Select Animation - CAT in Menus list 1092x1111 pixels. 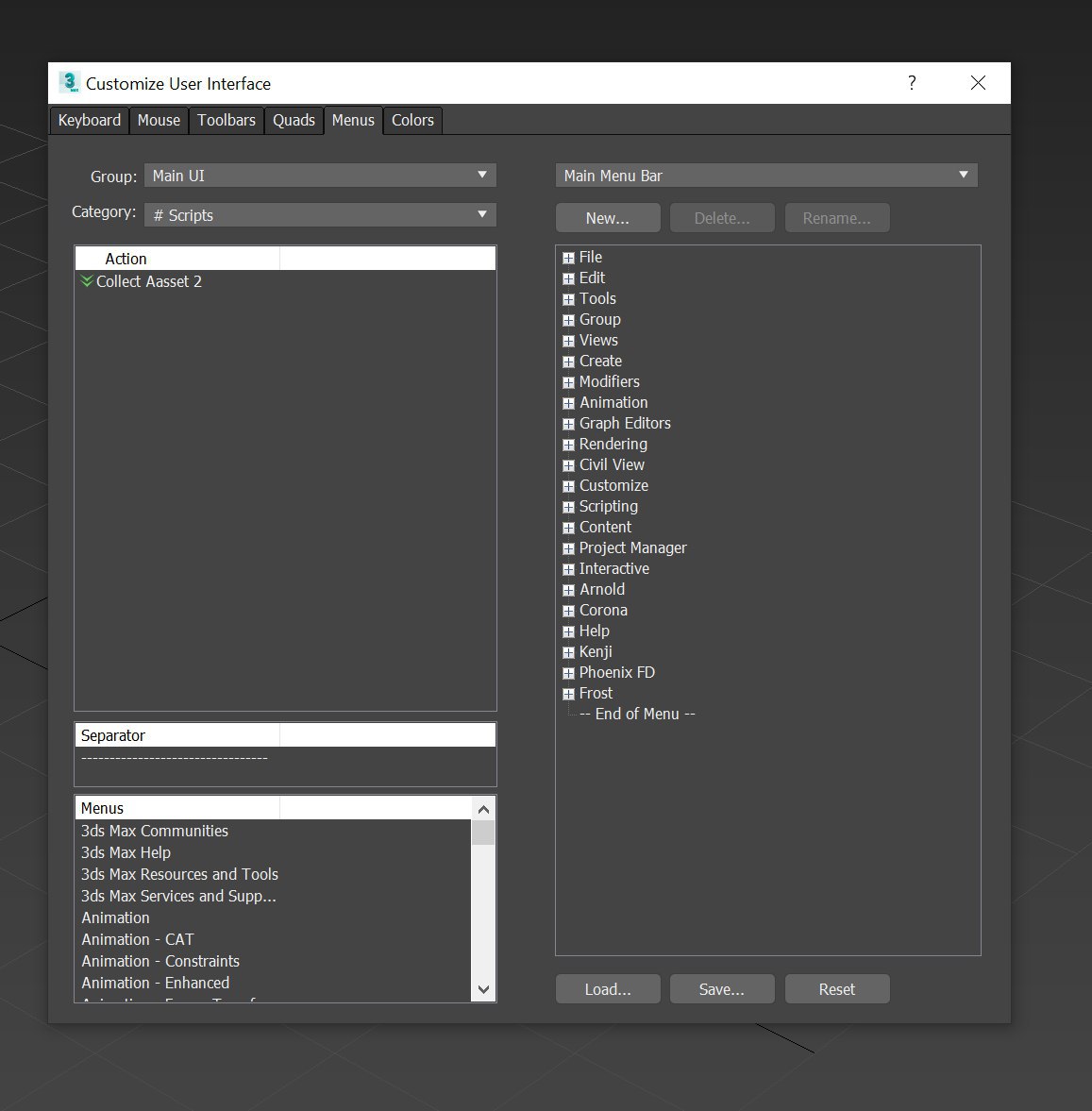(138, 939)
